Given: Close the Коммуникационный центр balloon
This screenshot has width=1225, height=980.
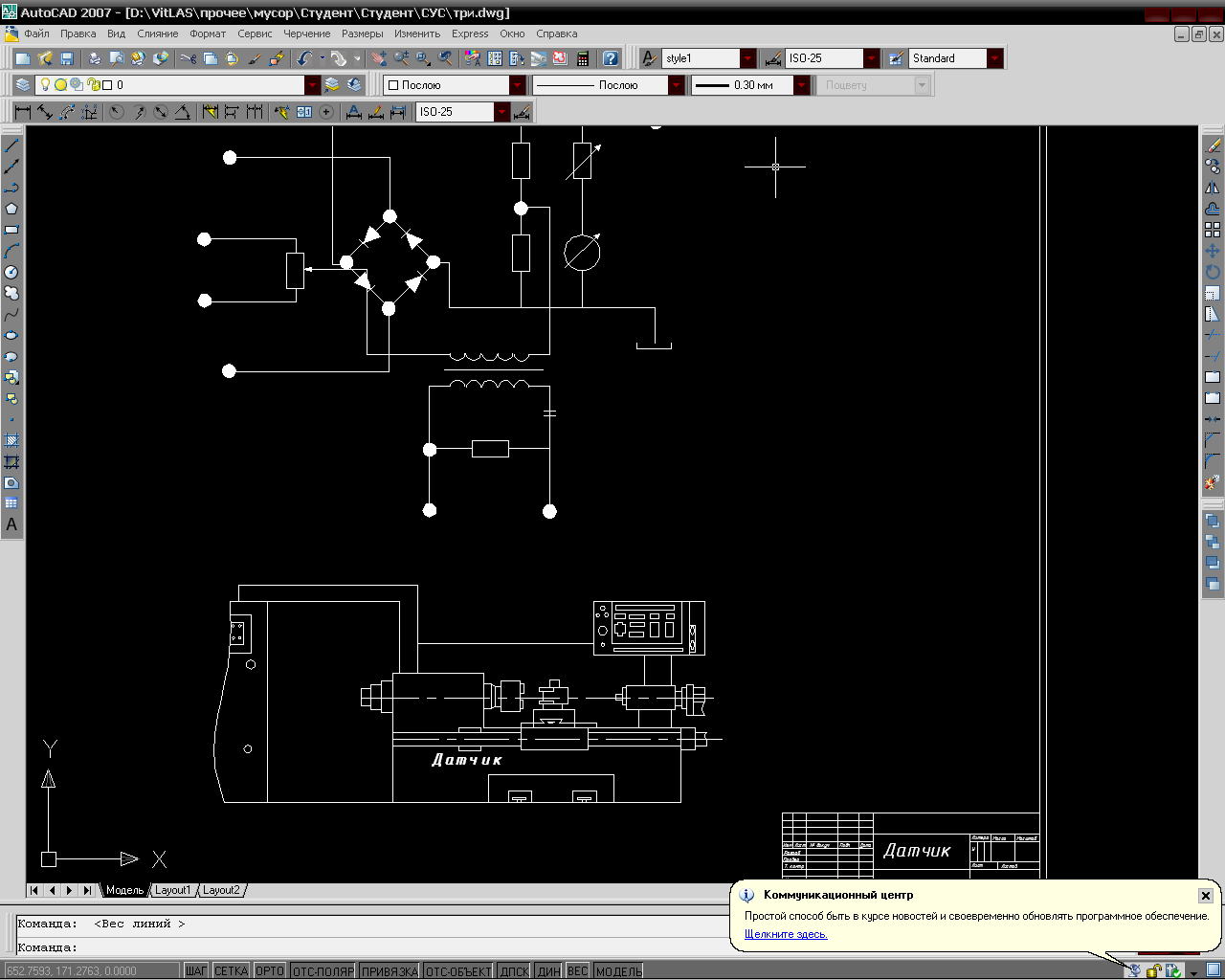Looking at the screenshot, I should (x=1206, y=896).
